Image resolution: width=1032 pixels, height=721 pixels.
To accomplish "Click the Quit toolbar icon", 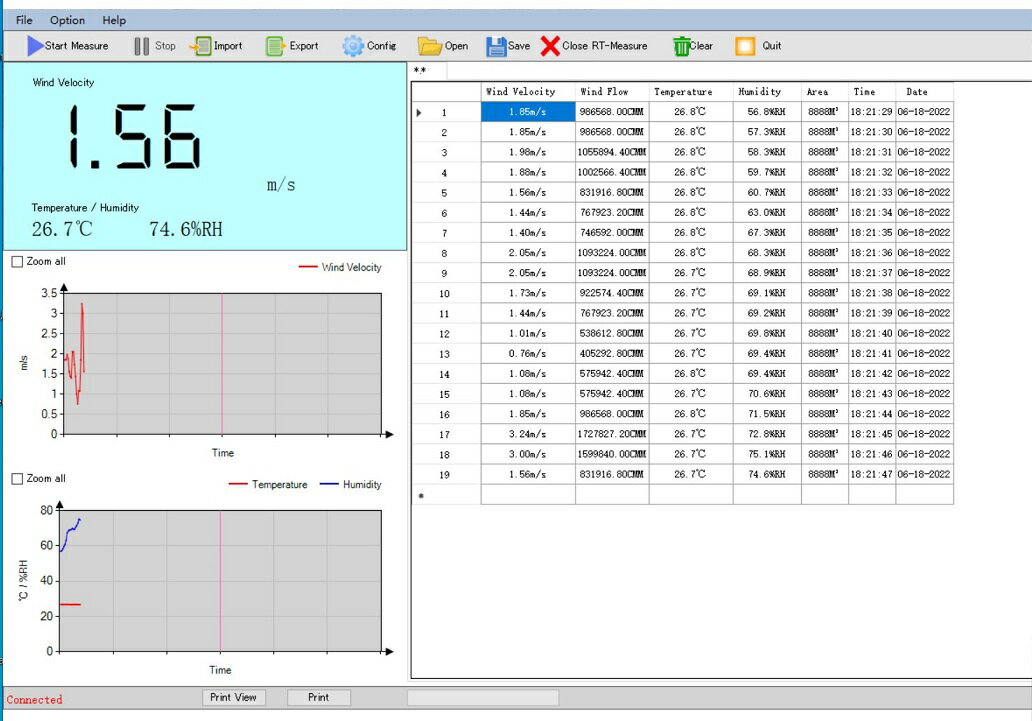I will (x=745, y=46).
